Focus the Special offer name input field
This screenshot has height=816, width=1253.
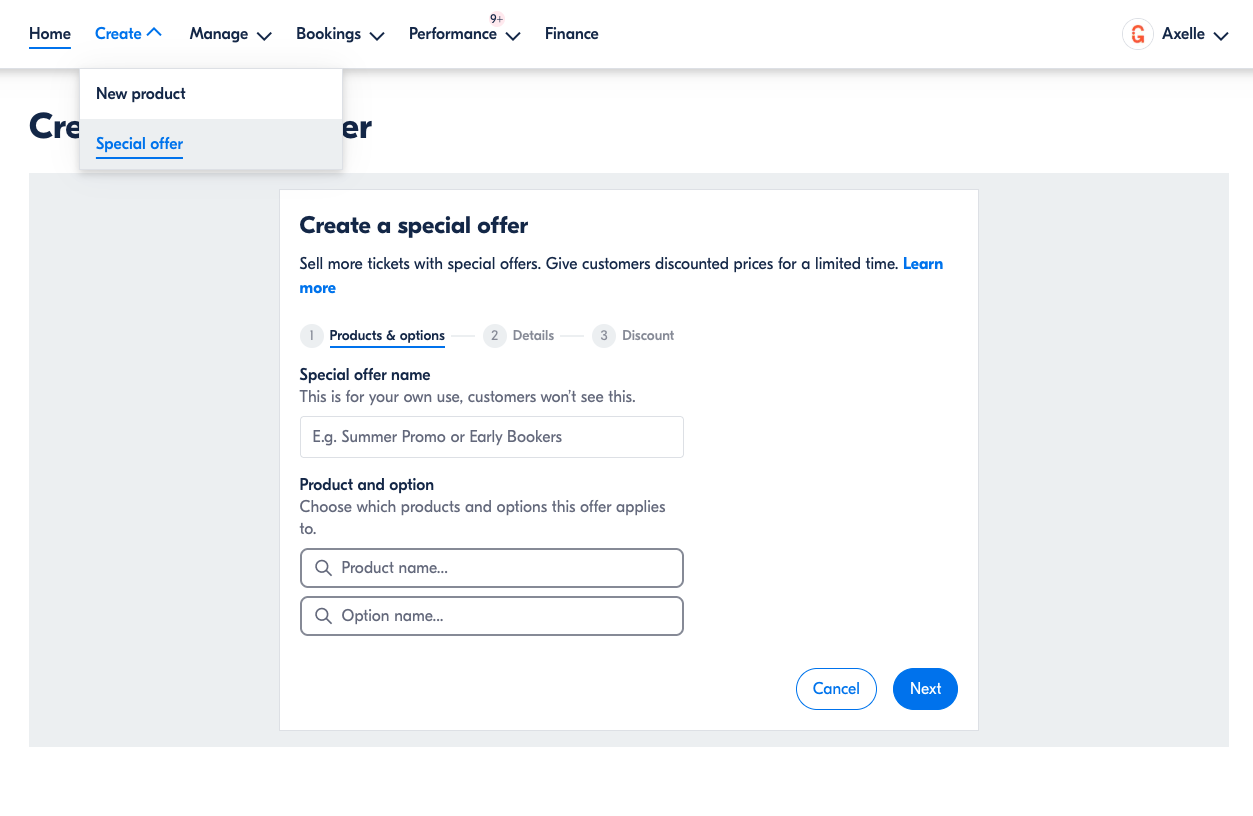click(491, 437)
